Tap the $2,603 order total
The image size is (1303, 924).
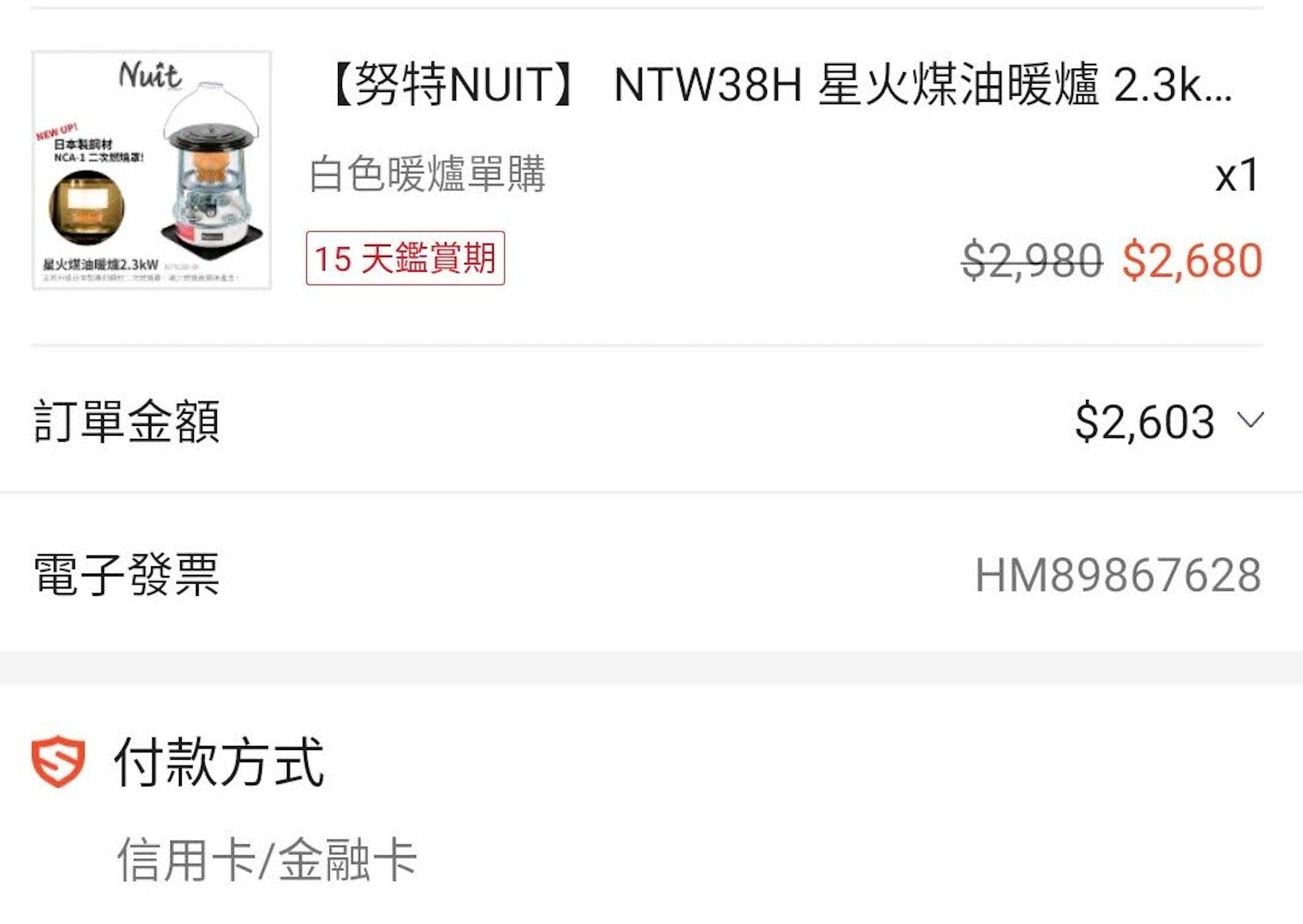click(x=1145, y=422)
